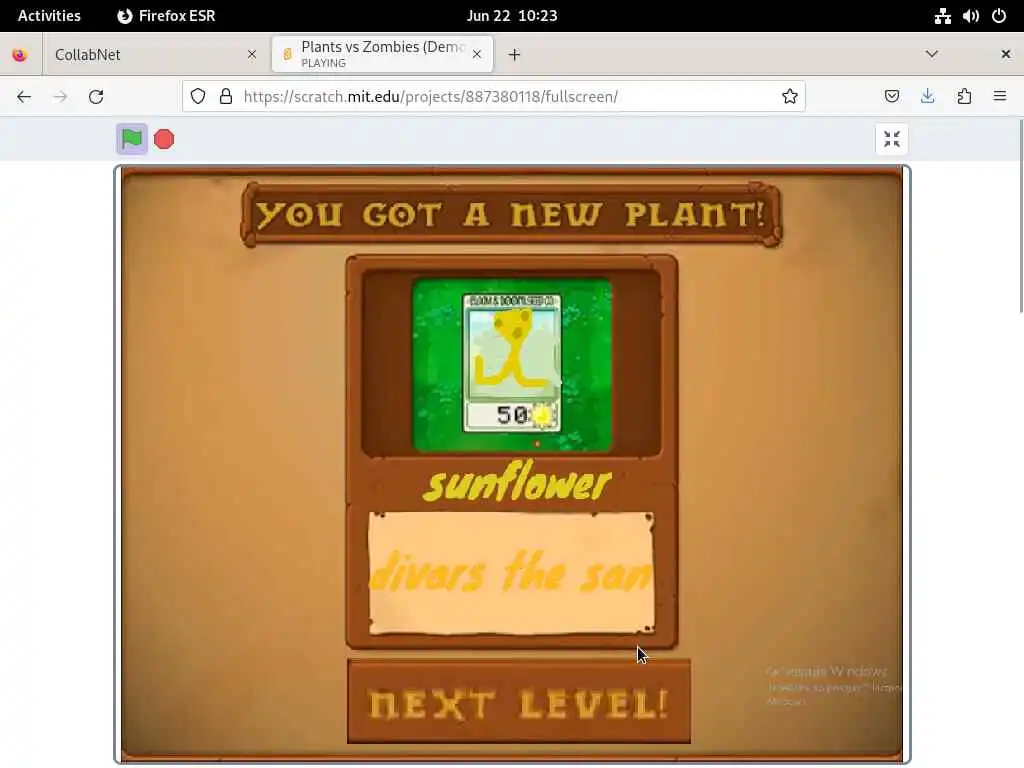This screenshot has height=768, width=1024.
Task: Click the network status icon
Action: tap(942, 16)
